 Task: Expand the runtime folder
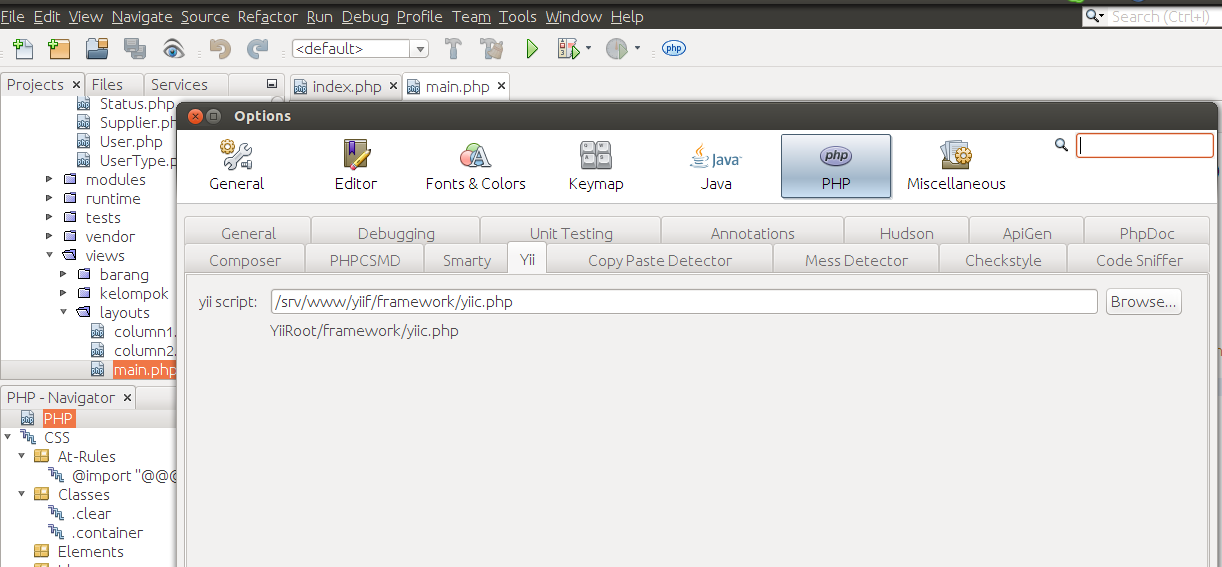click(x=50, y=198)
